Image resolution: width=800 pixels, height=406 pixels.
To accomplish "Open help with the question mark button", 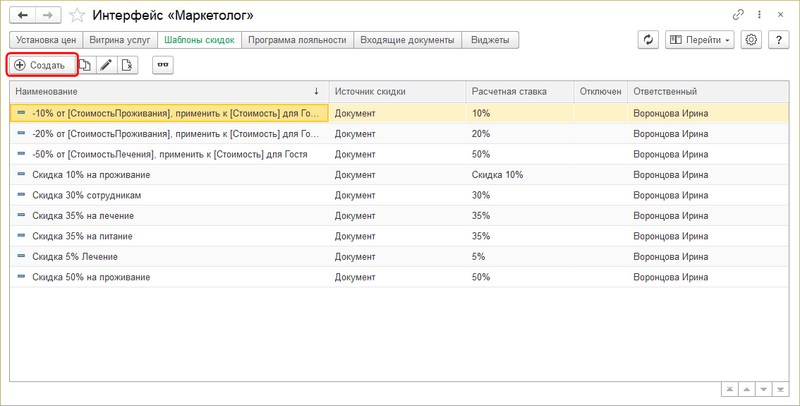I will point(778,40).
